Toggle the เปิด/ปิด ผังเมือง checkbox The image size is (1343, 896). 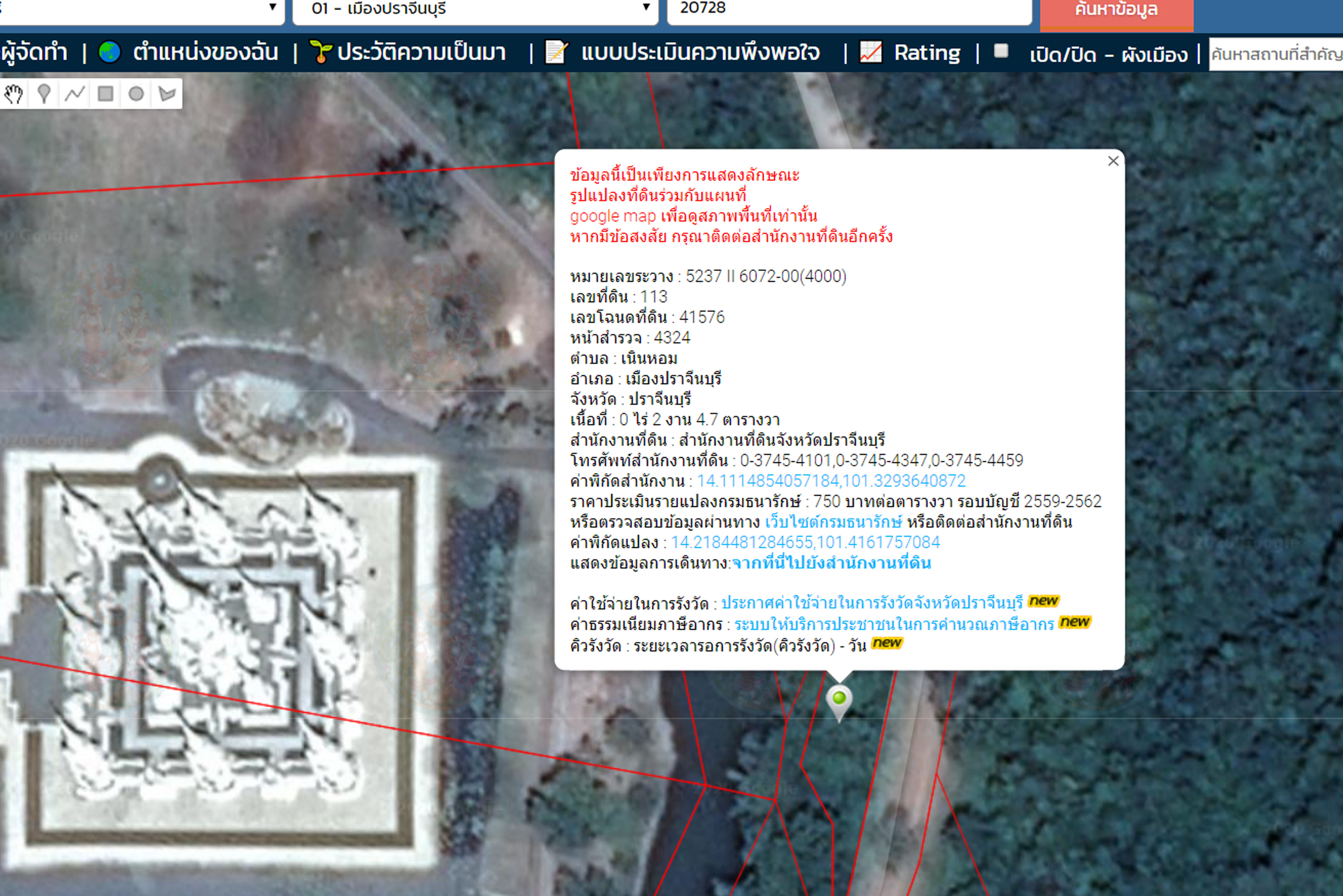1001,51
